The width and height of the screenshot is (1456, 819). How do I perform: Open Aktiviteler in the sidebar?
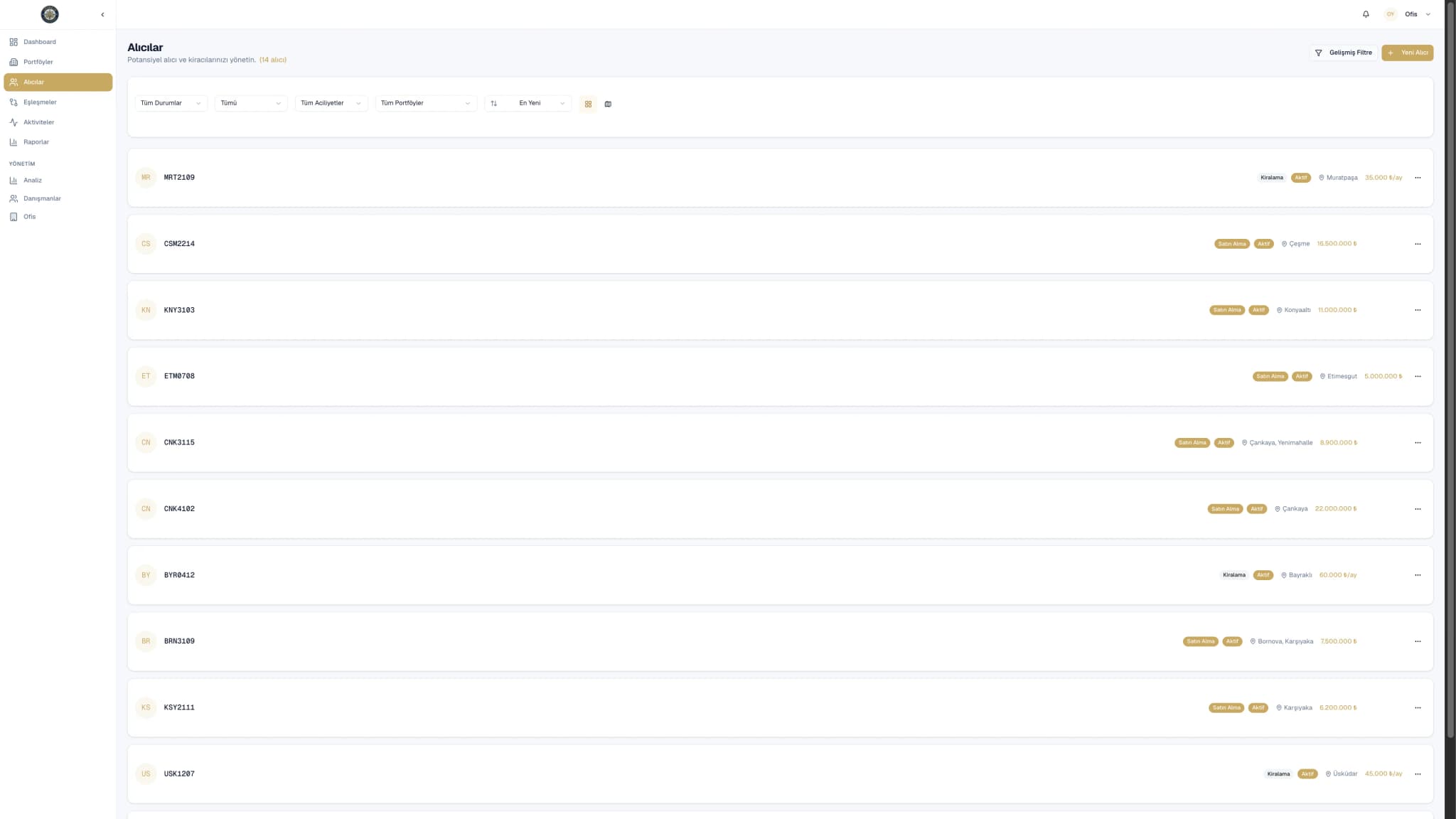click(58, 122)
